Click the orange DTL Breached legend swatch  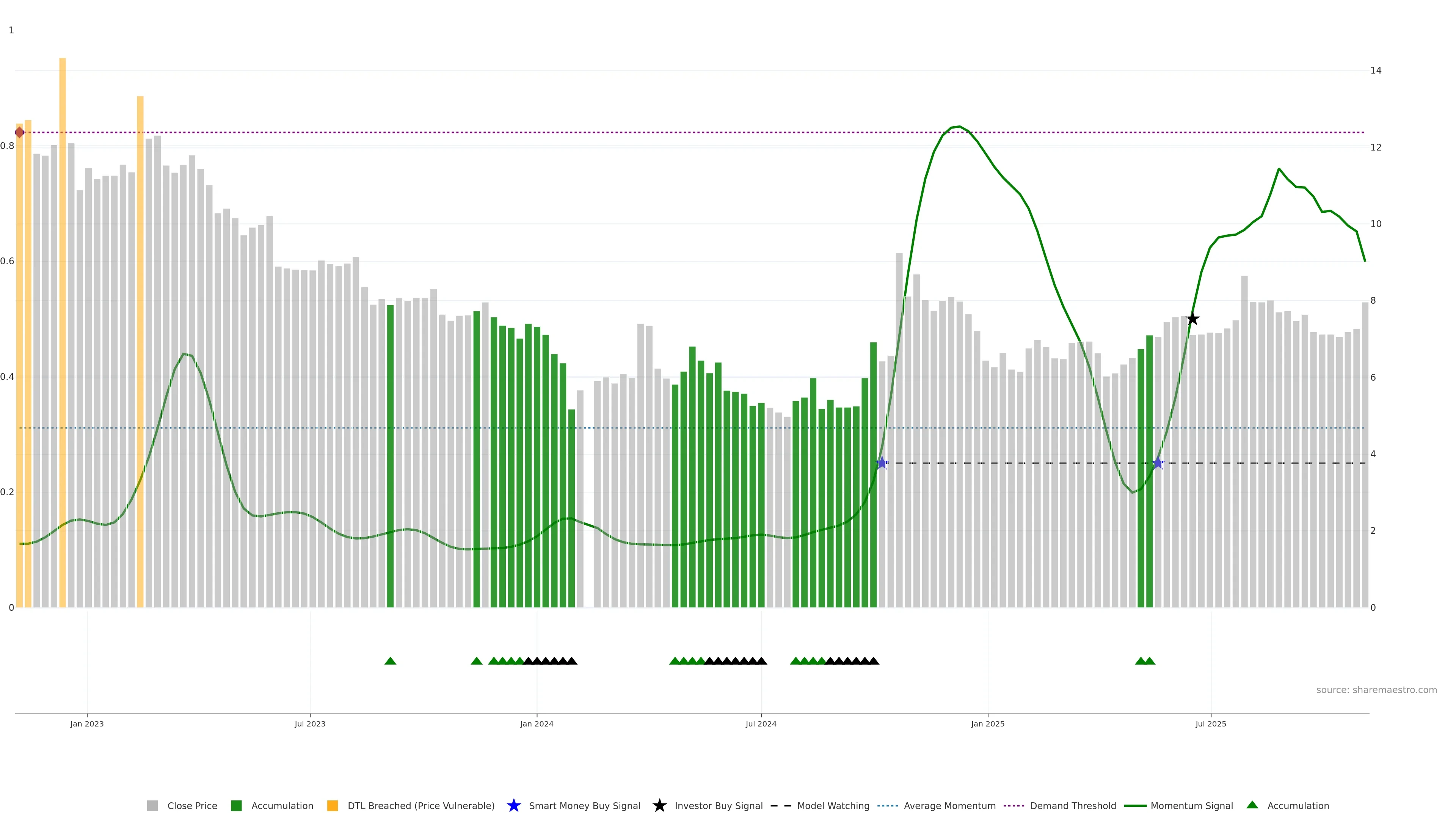[333, 805]
